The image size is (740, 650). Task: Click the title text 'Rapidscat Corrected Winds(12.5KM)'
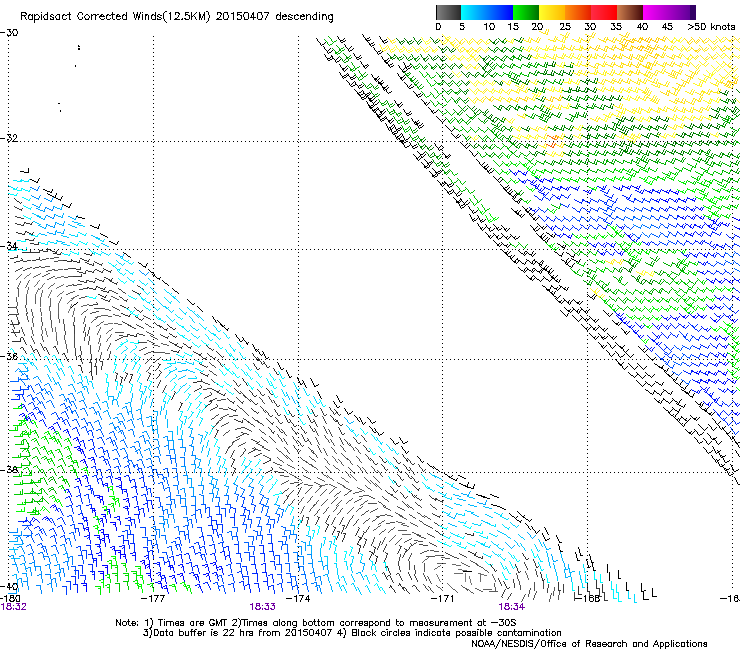pos(115,17)
